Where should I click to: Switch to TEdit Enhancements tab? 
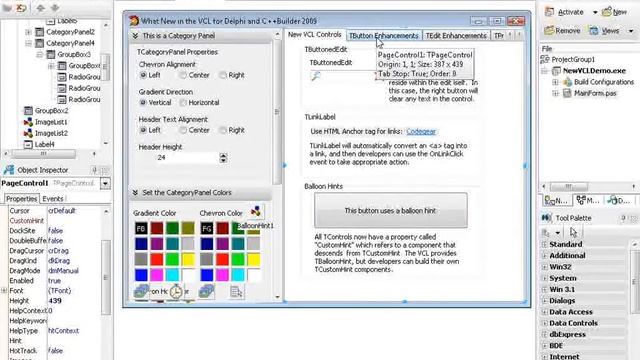pyautogui.click(x=456, y=36)
